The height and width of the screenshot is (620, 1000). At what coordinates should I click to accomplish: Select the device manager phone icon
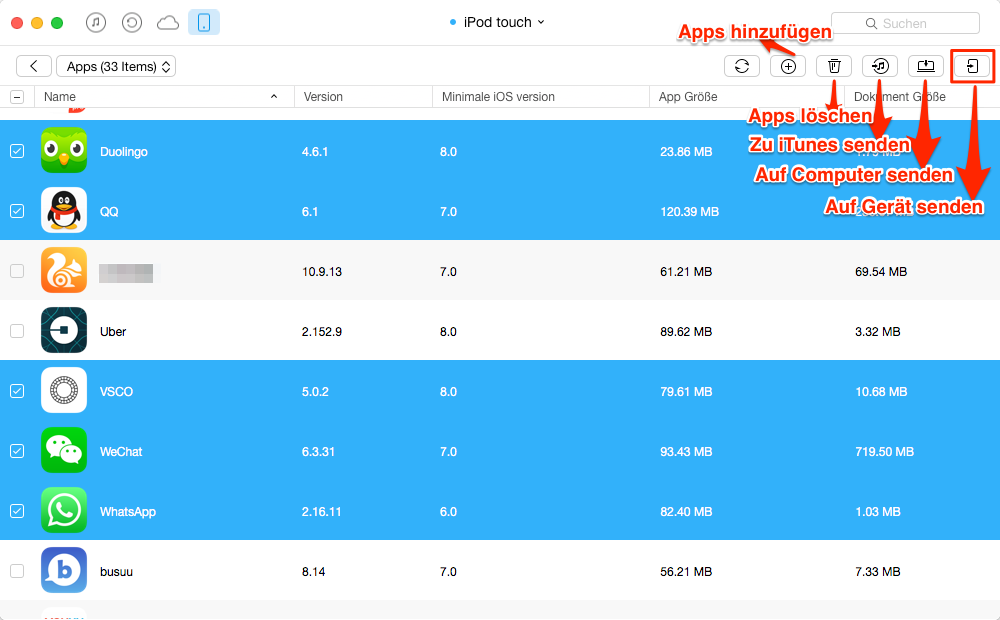coord(204,23)
